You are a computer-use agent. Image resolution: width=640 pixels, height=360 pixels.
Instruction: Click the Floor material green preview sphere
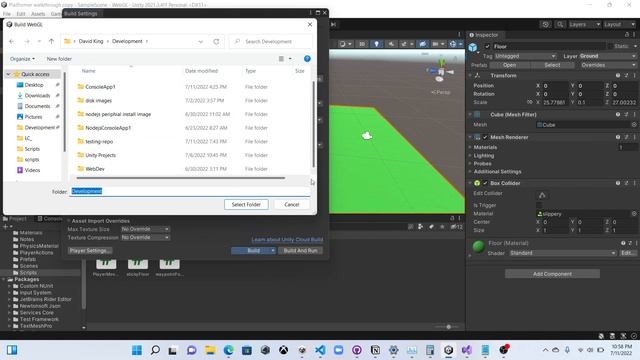[x=478, y=247]
